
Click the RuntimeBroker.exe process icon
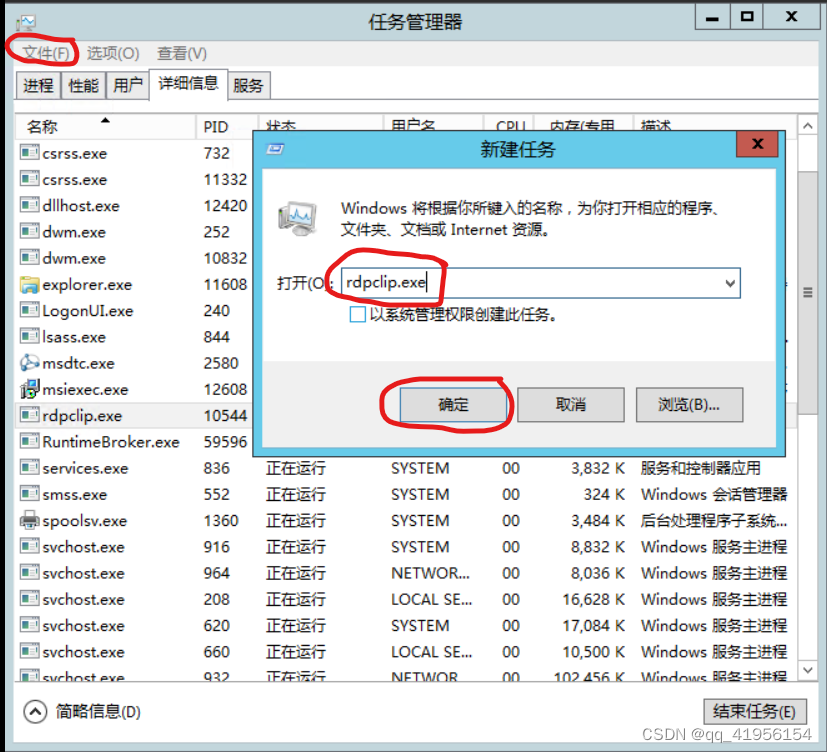[x=30, y=441]
